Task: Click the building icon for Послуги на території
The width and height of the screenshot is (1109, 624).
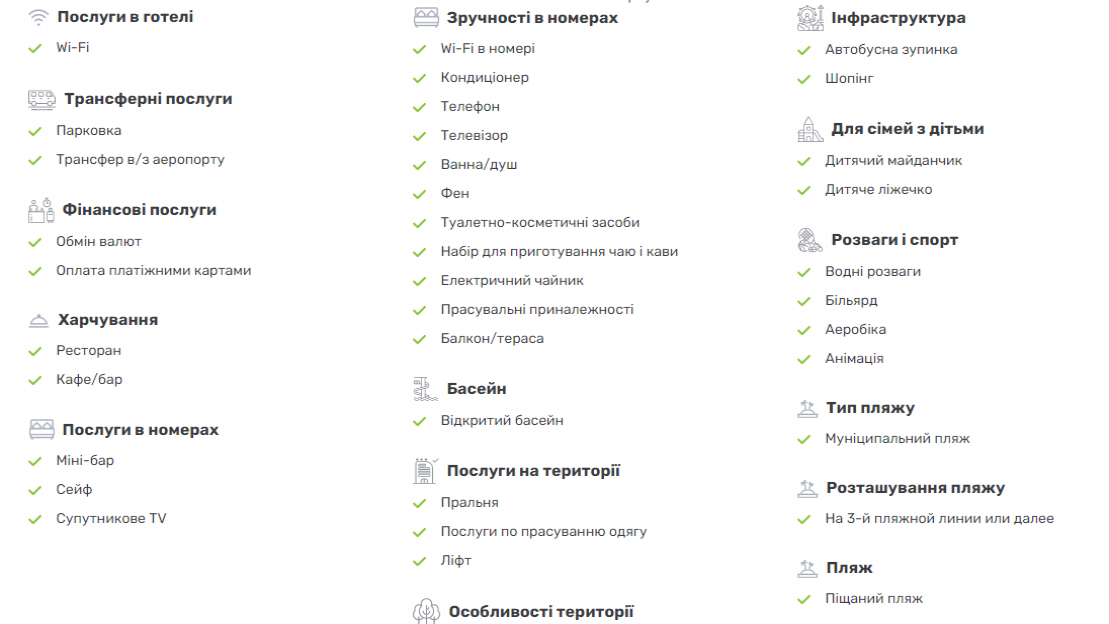Action: [x=425, y=471]
